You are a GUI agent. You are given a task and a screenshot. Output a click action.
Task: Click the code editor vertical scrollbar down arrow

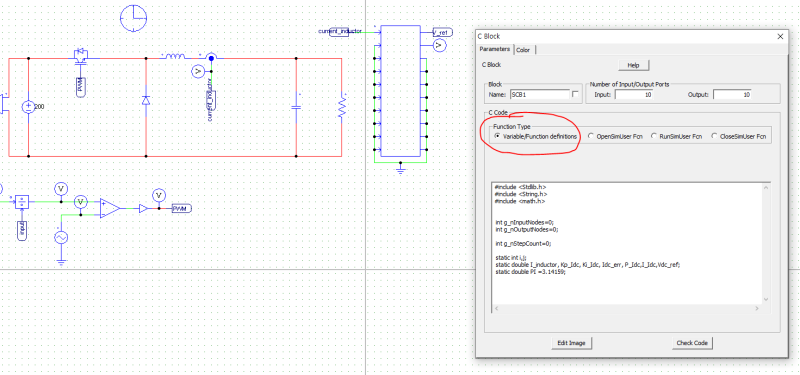pos(765,299)
